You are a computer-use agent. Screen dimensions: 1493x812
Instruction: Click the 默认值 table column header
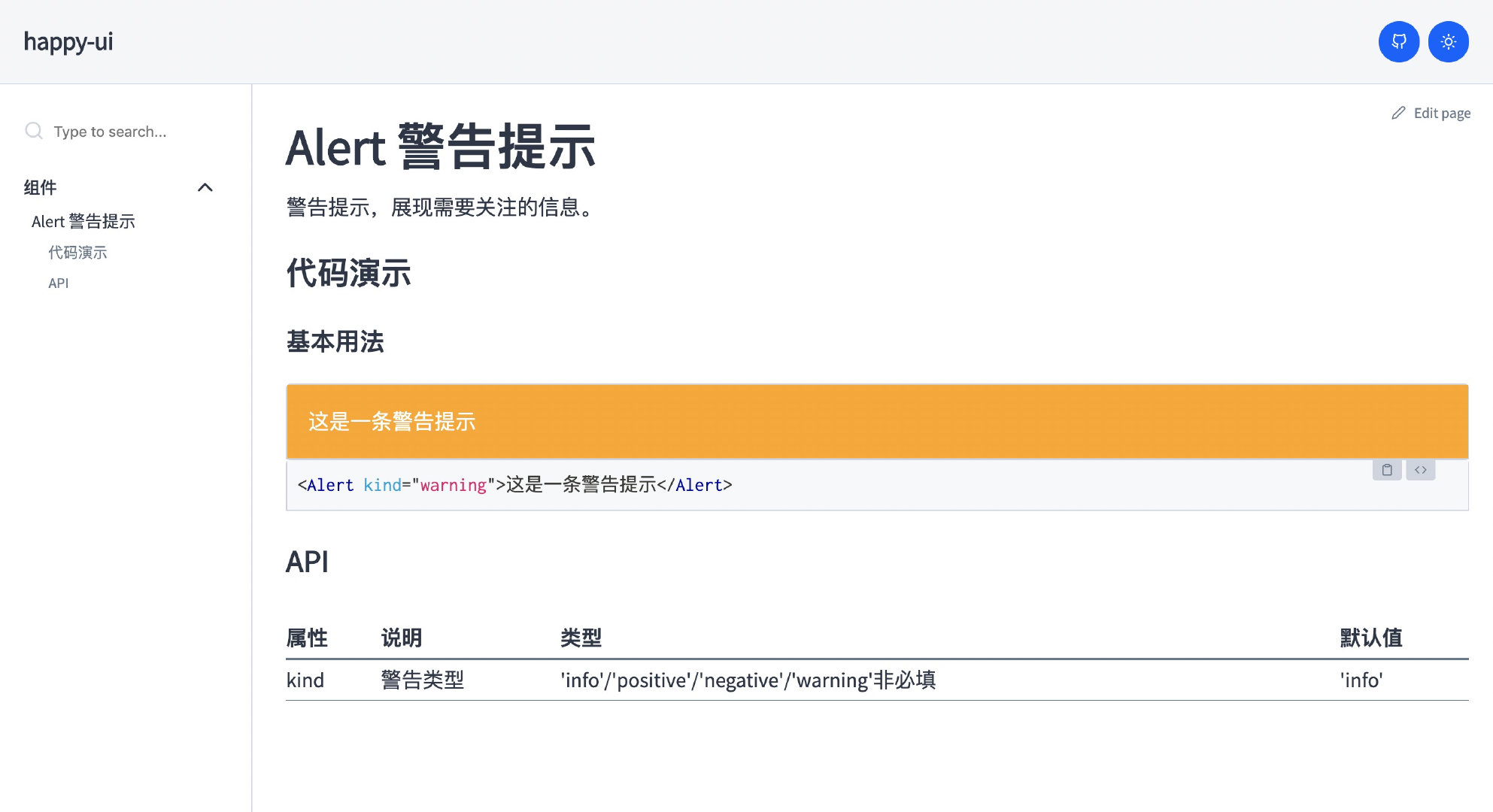1371,638
